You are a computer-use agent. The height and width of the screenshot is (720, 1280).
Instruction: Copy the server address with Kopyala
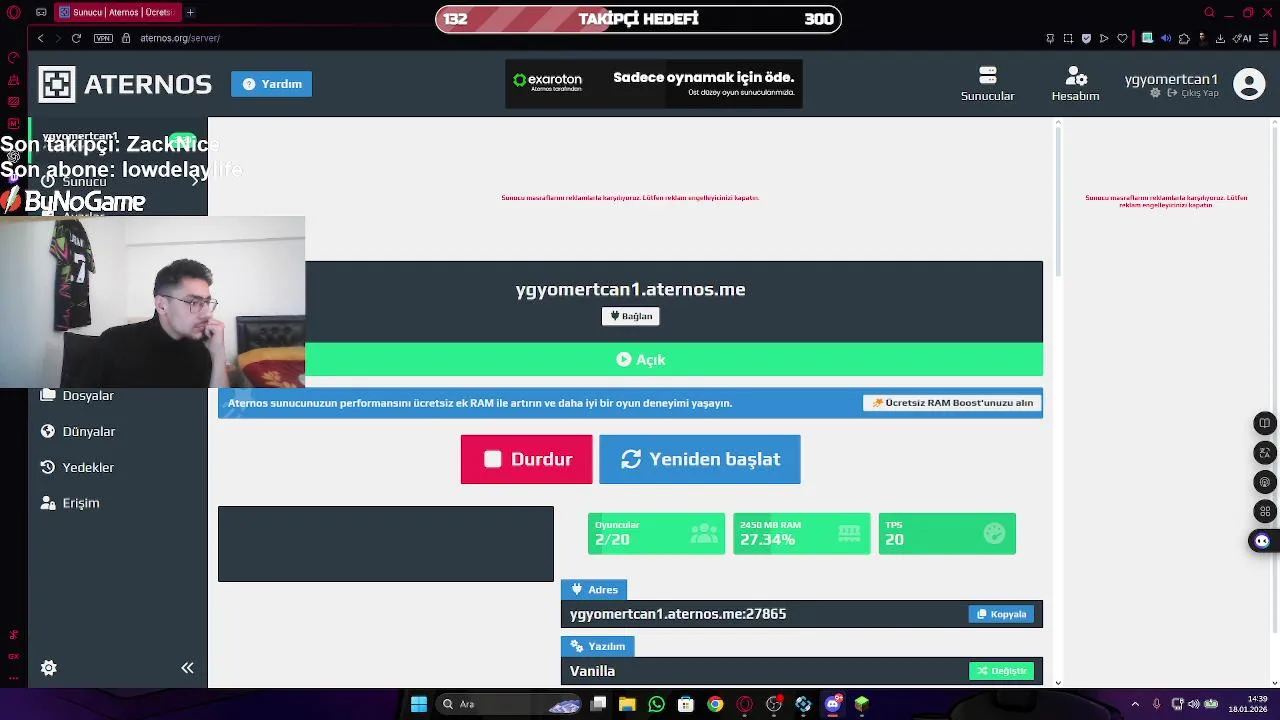click(1001, 614)
